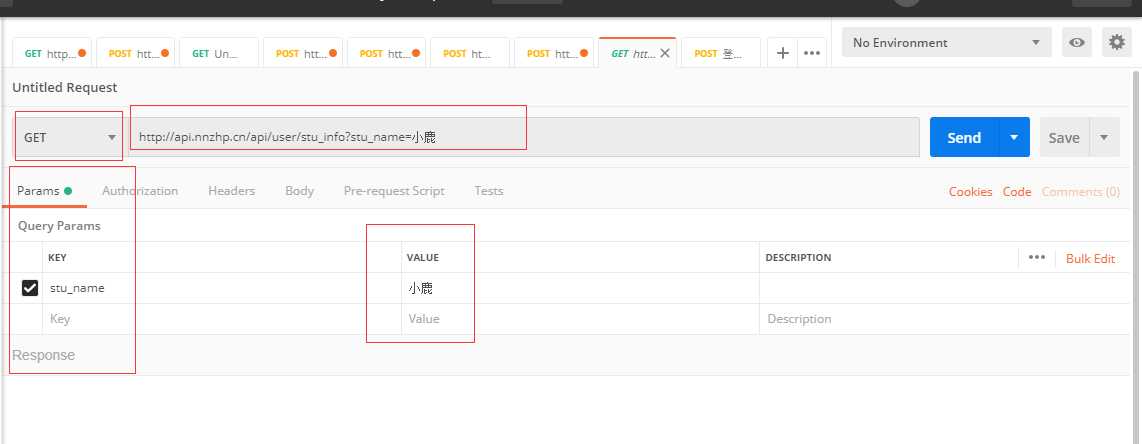Open the Authorization tab
The width and height of the screenshot is (1142, 444).
140,191
